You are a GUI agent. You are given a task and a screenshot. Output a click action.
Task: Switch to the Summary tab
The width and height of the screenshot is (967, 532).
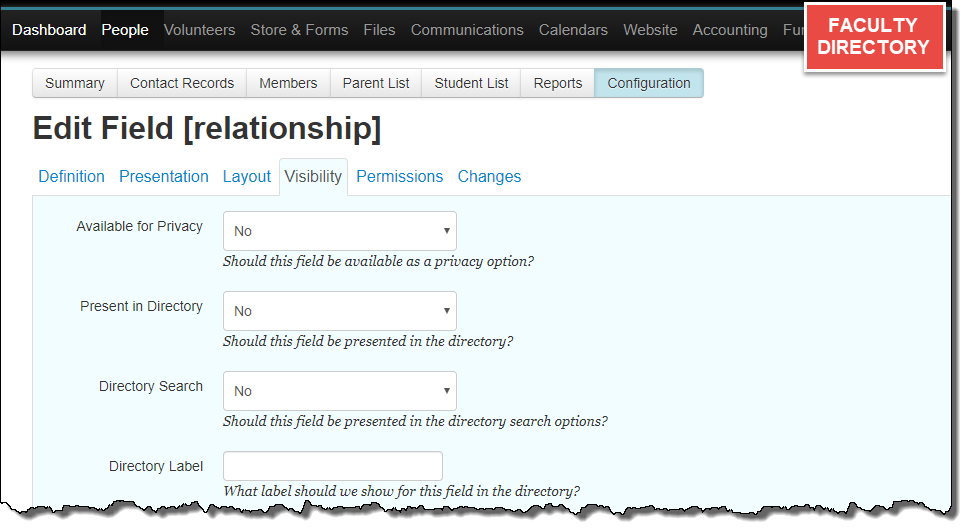75,83
